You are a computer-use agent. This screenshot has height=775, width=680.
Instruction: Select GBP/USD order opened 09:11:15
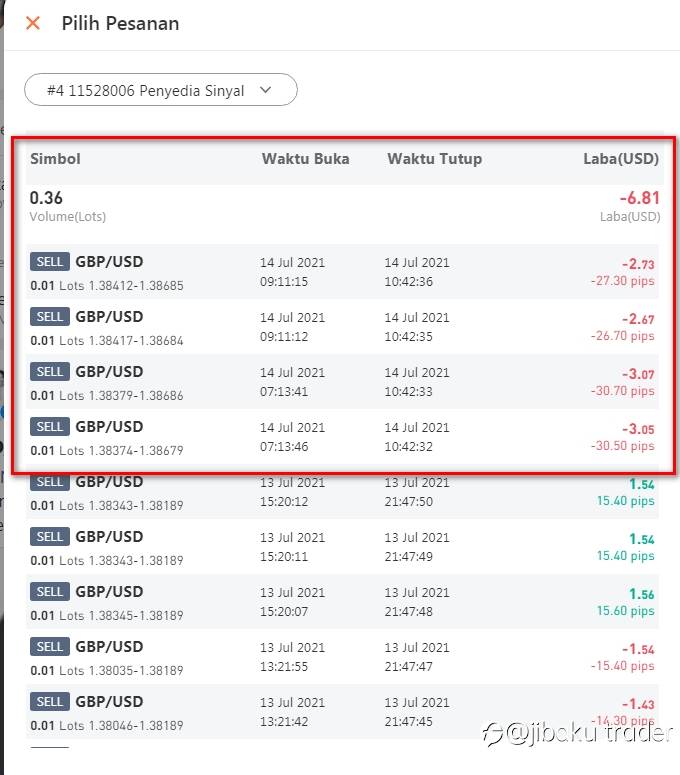[342, 272]
